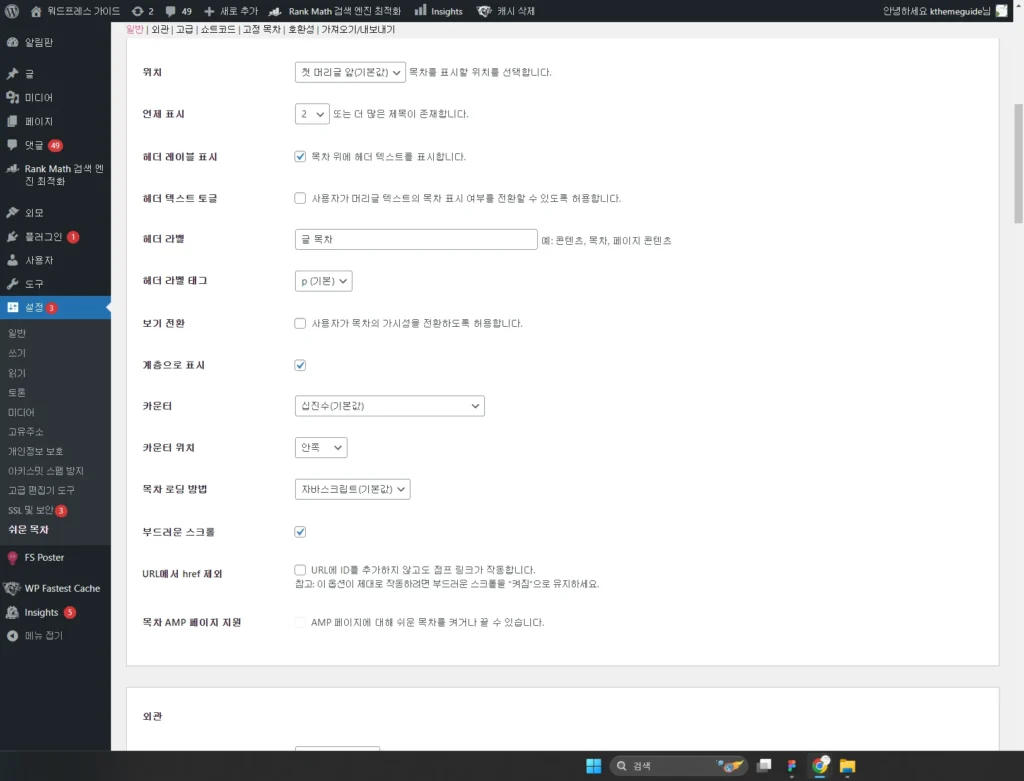This screenshot has width=1024, height=781.
Task: Open 사용자 users icon
Action: click(12, 260)
